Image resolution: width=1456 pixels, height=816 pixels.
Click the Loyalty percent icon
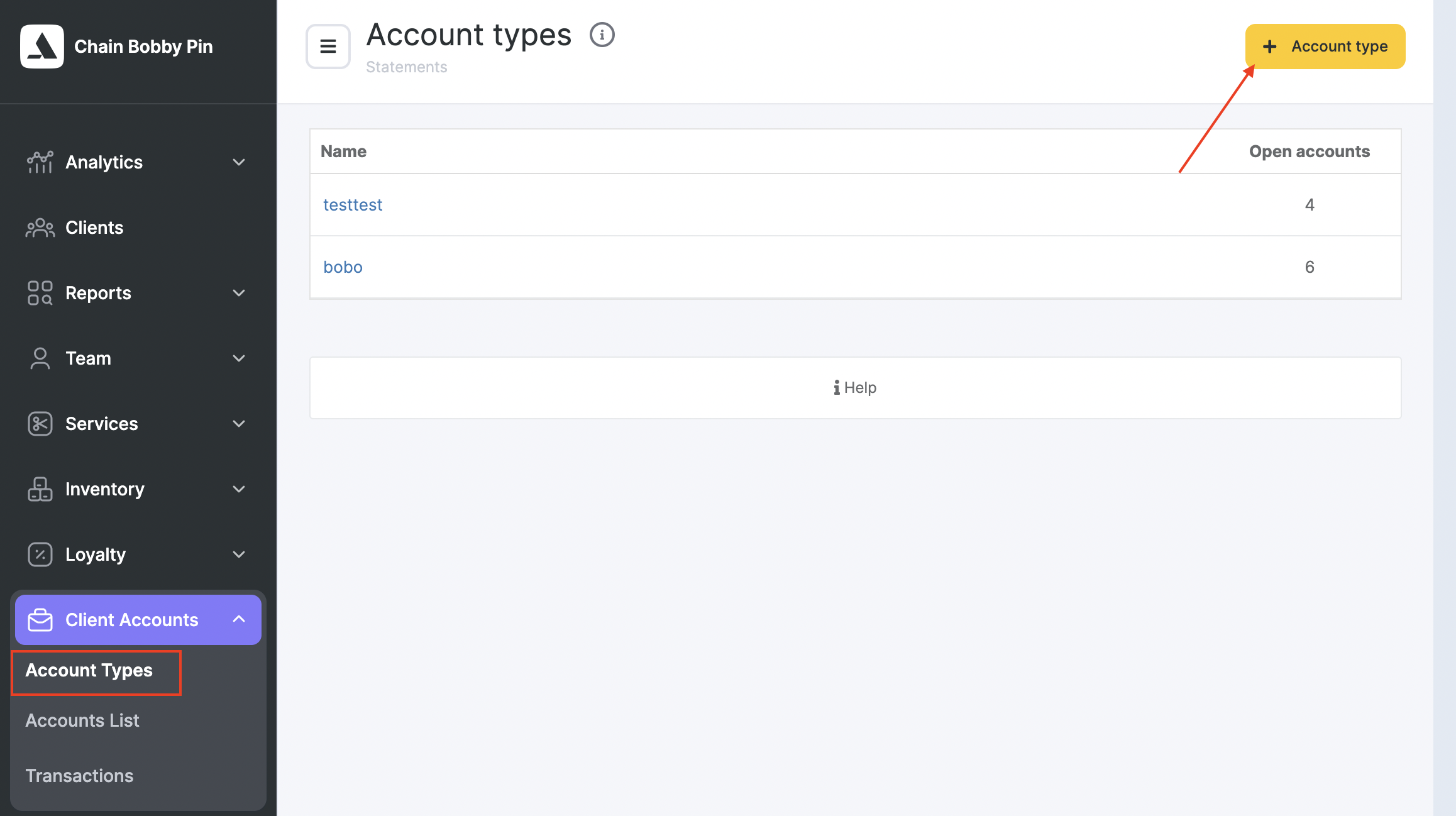pyautogui.click(x=40, y=554)
